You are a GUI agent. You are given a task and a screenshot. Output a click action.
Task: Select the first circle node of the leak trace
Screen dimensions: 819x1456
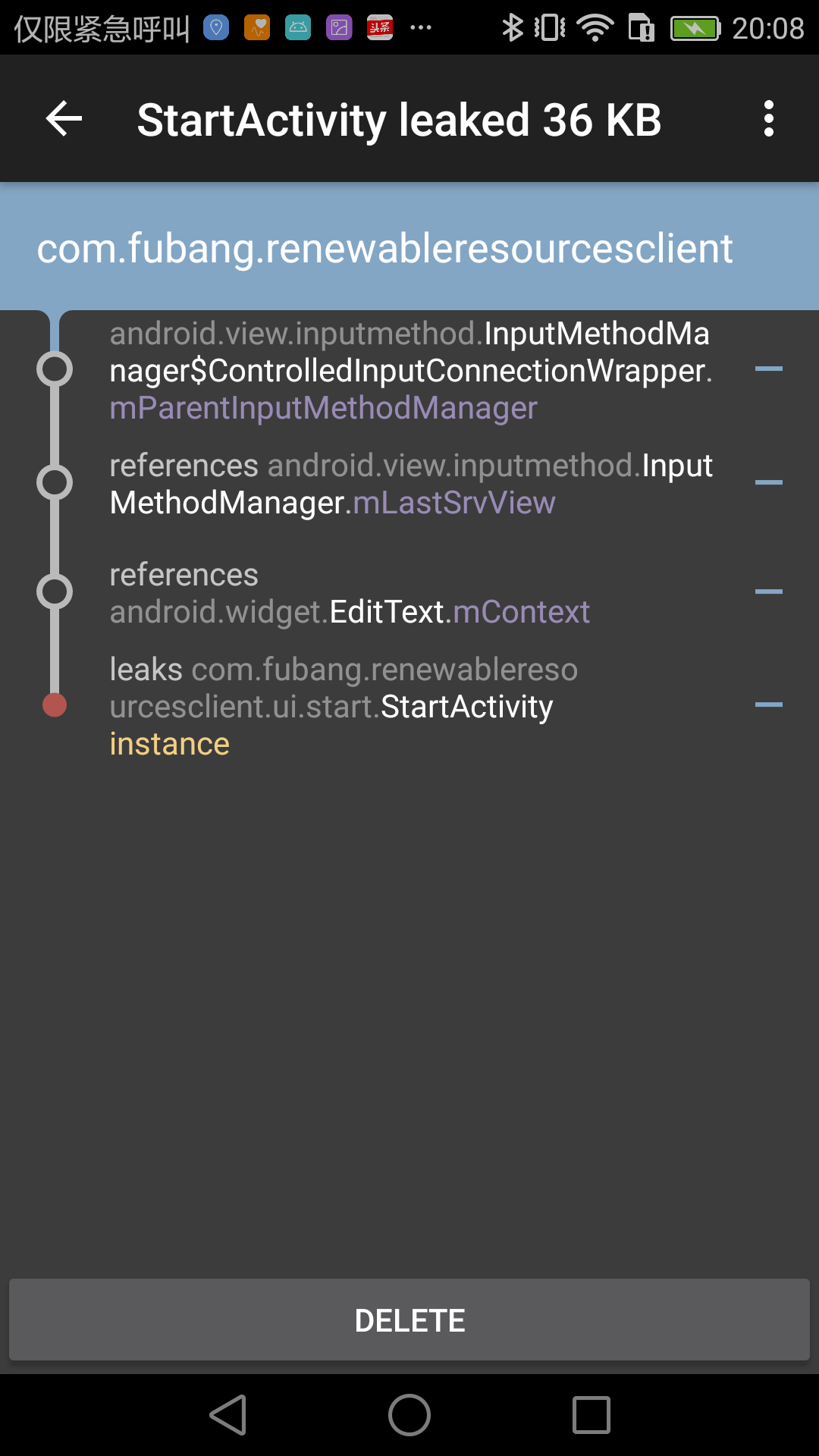53,369
